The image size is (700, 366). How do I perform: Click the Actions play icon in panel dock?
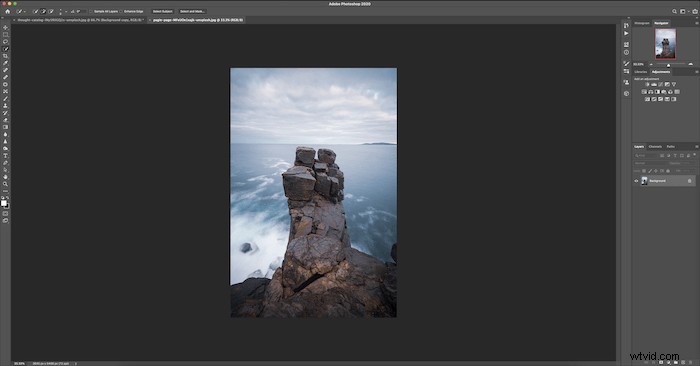pos(626,33)
